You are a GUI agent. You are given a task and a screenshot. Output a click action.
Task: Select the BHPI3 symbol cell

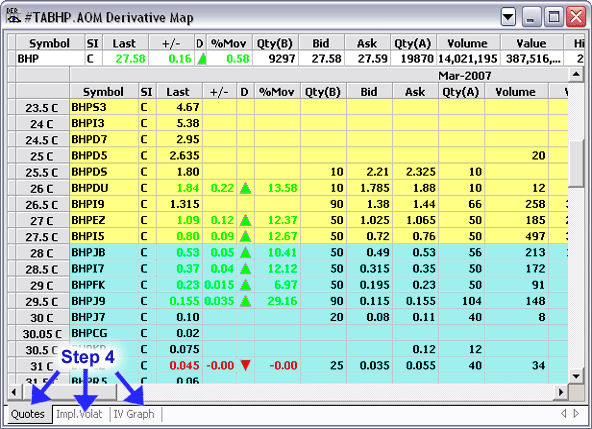point(104,123)
